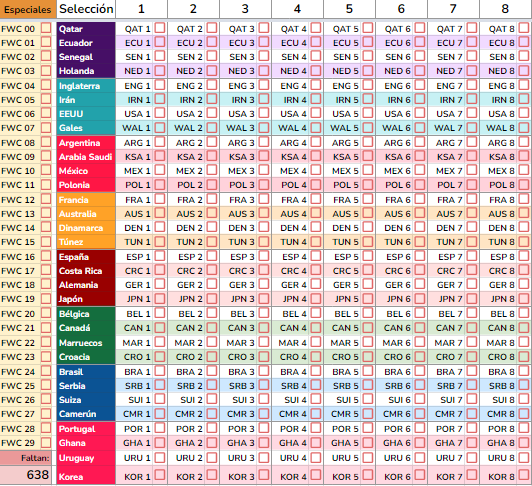Select the KSA 2 label text
Image resolution: width=532 pixels, height=486 pixels.
190,157
